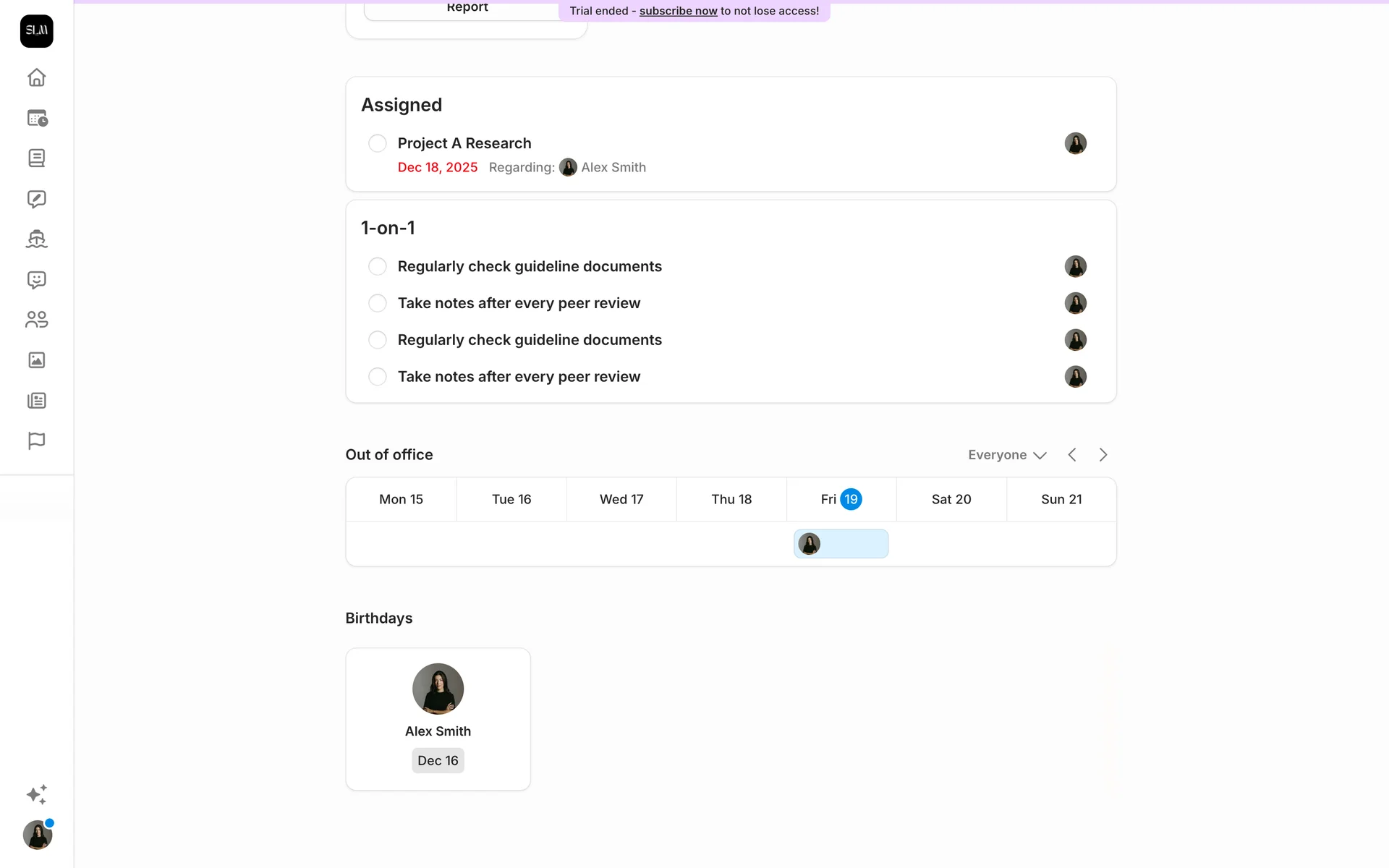Screen dimensions: 1389x868
Task: Check off Project A Research task
Action: point(377,143)
